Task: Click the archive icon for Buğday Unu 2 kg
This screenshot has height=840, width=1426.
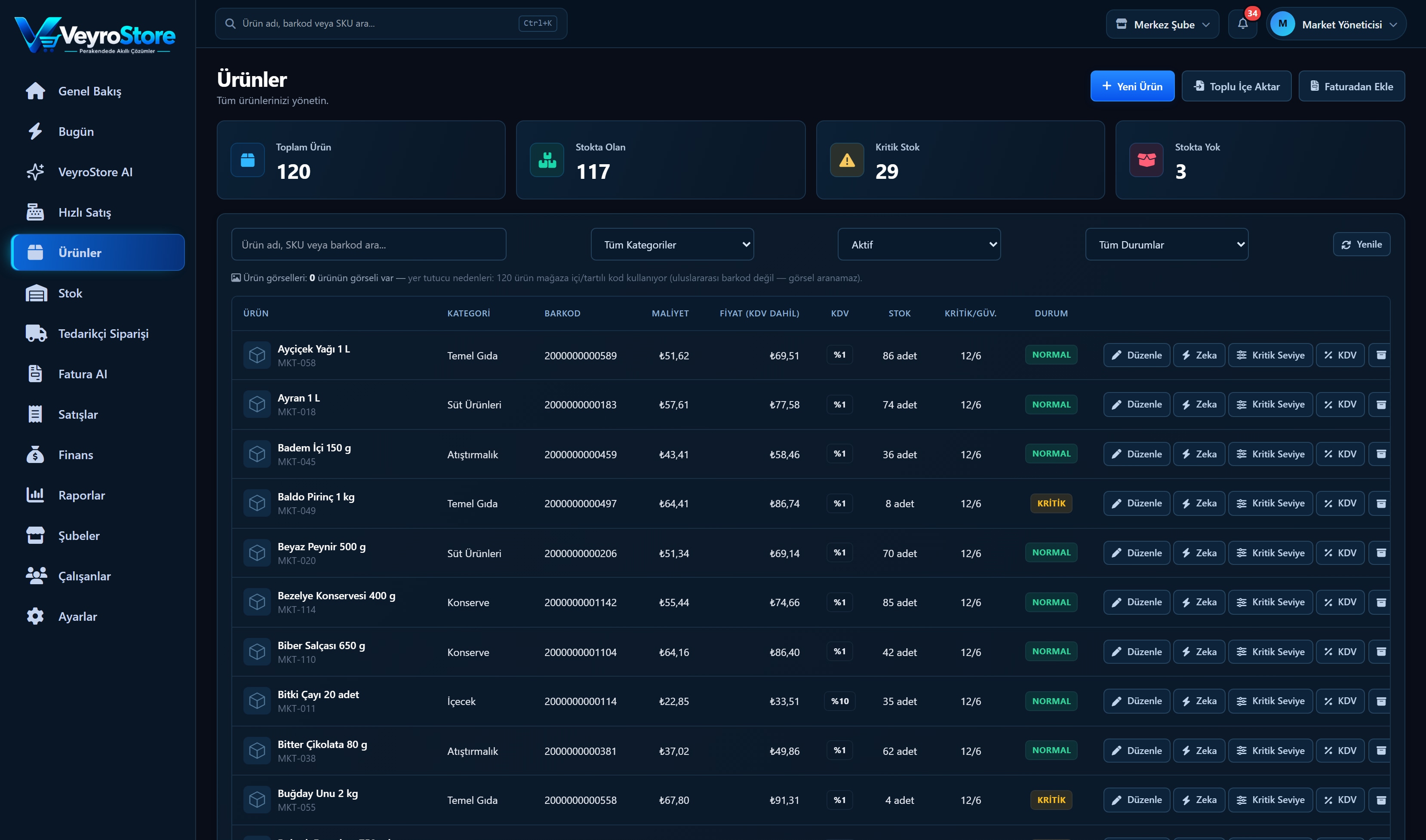Action: point(1381,800)
